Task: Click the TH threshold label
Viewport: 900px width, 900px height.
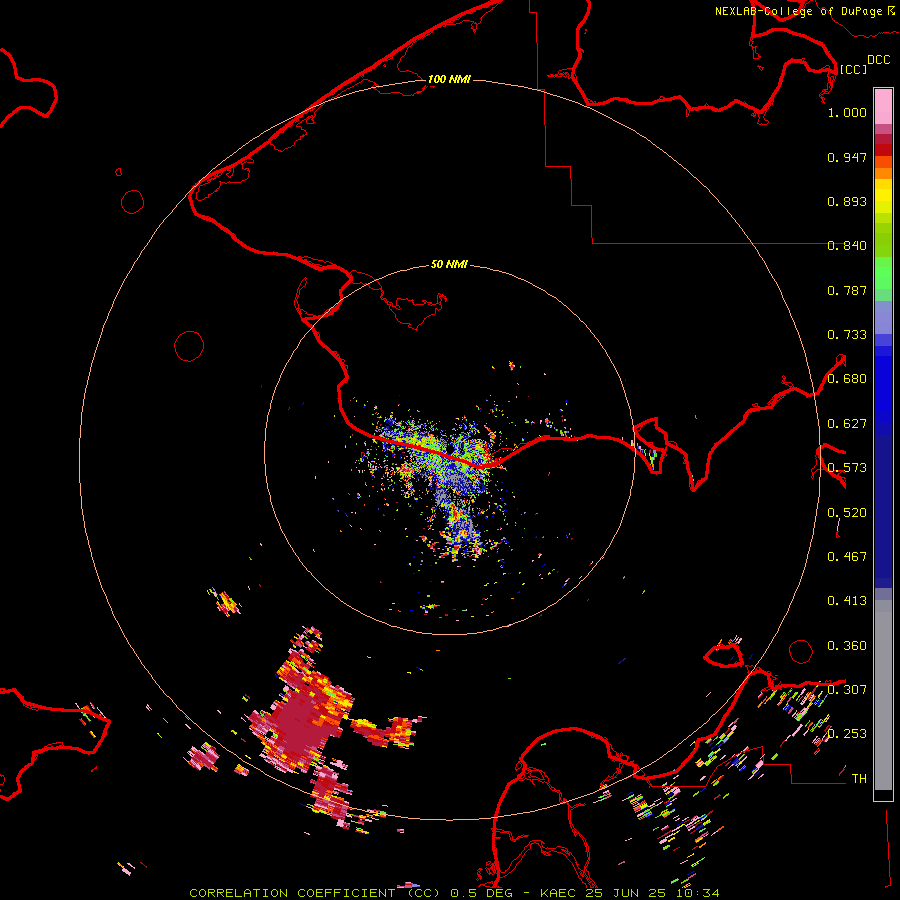Action: 859,779
